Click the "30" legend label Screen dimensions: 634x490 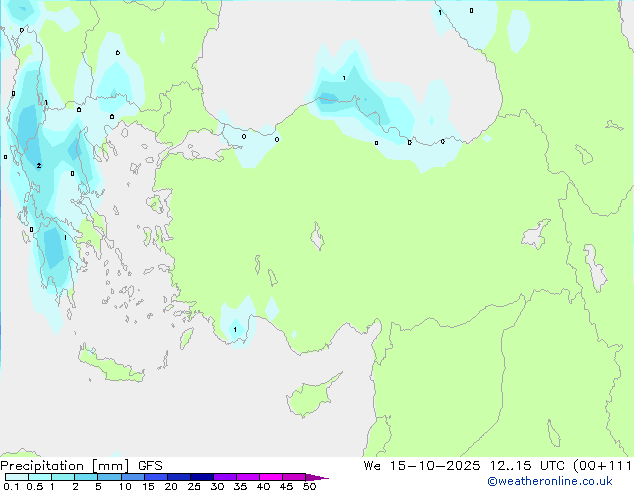click(x=217, y=486)
